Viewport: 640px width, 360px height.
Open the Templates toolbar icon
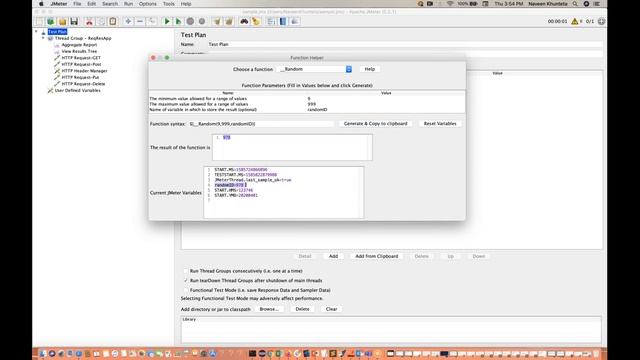(51, 21)
